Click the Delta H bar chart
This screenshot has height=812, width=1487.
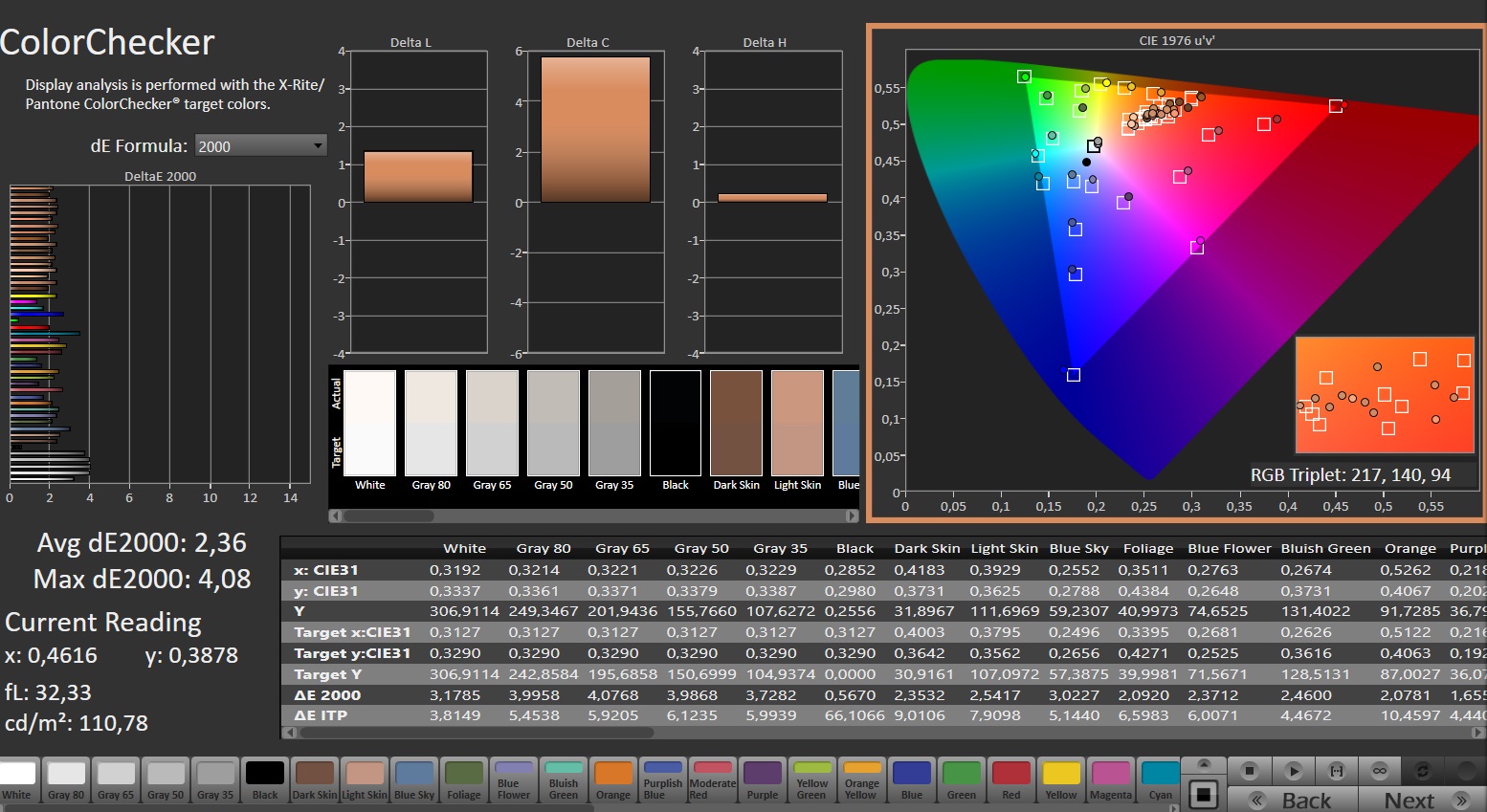pyautogui.click(x=773, y=202)
